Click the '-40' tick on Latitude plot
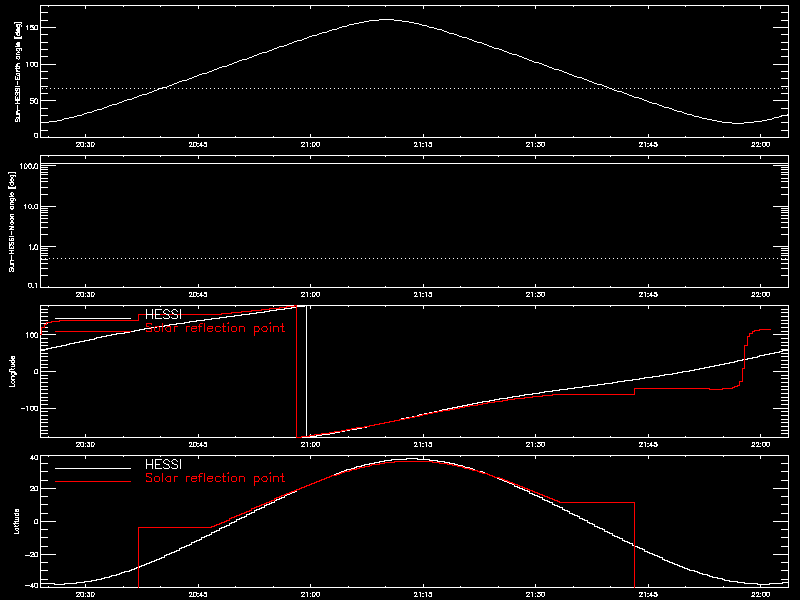 click(x=32, y=585)
